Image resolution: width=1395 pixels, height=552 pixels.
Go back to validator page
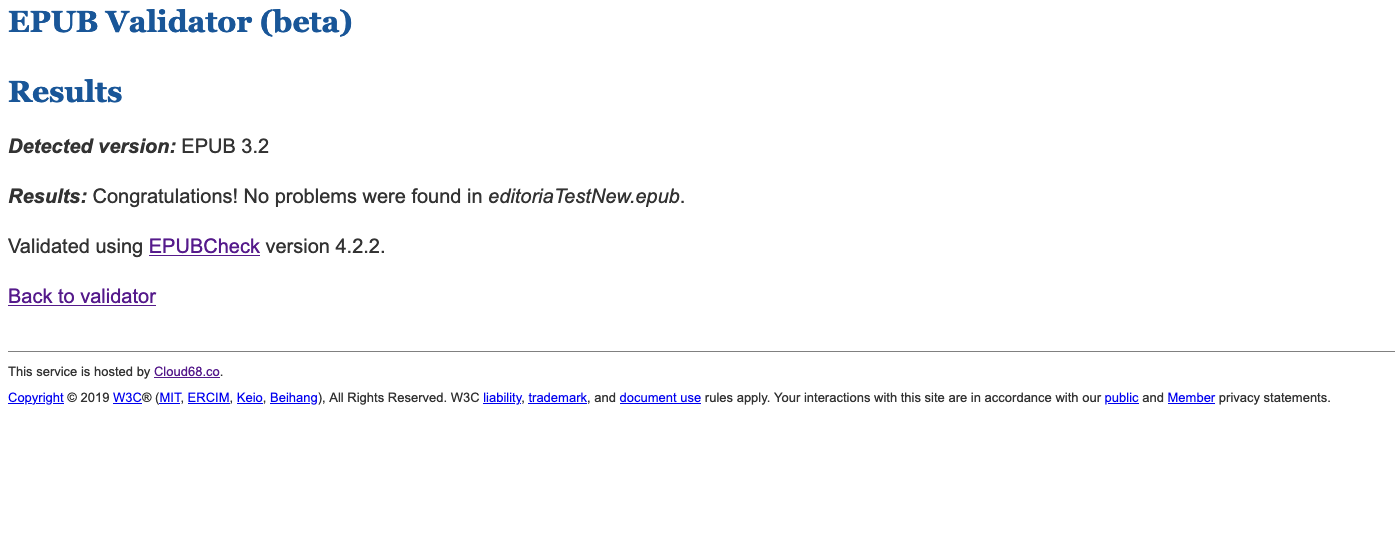(x=82, y=296)
